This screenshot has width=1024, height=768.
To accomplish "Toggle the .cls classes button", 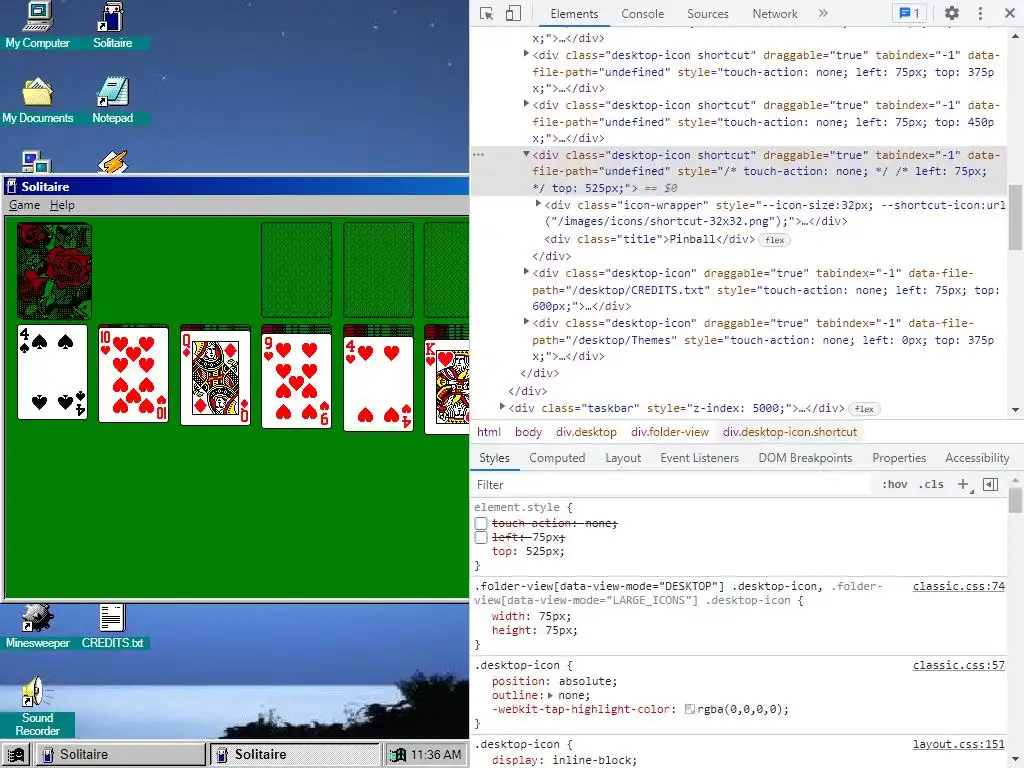I will 931,485.
